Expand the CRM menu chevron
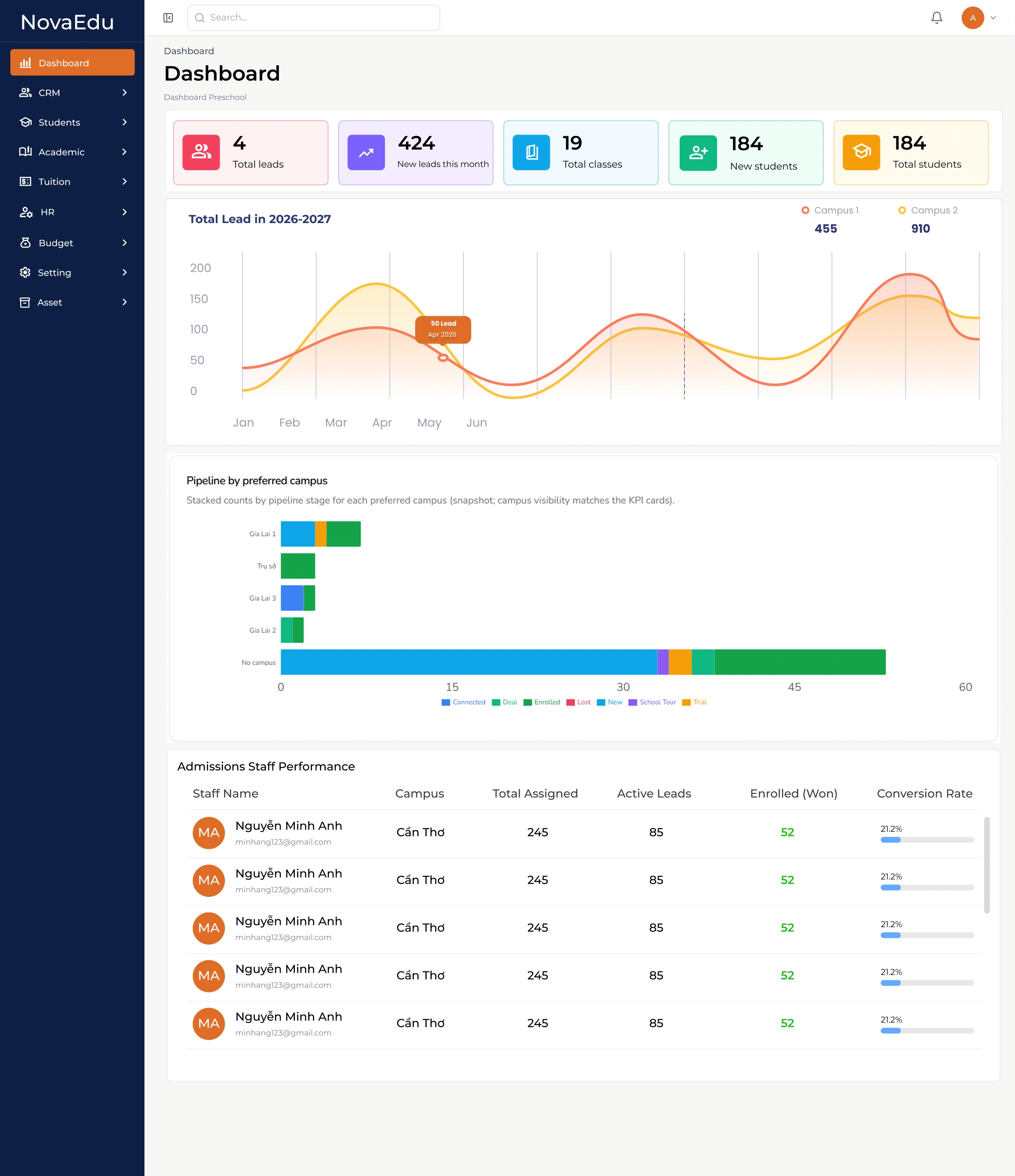The height and width of the screenshot is (1176, 1015). [124, 92]
